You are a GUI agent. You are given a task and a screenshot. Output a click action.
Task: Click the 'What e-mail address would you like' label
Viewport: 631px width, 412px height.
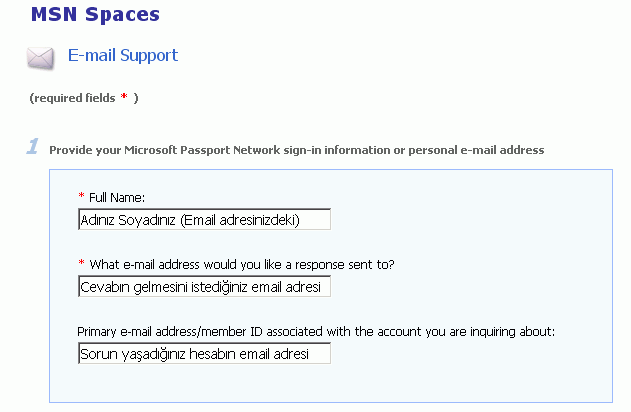pos(180,265)
